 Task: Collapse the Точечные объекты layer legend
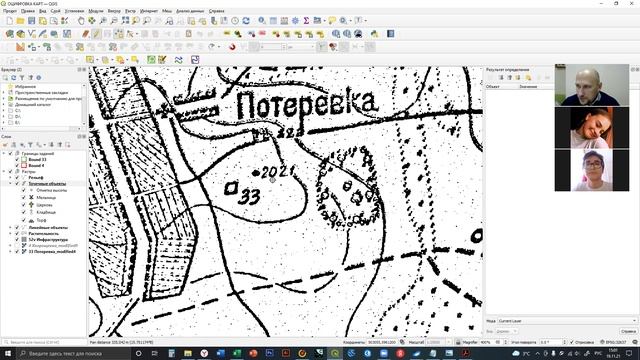point(11,184)
